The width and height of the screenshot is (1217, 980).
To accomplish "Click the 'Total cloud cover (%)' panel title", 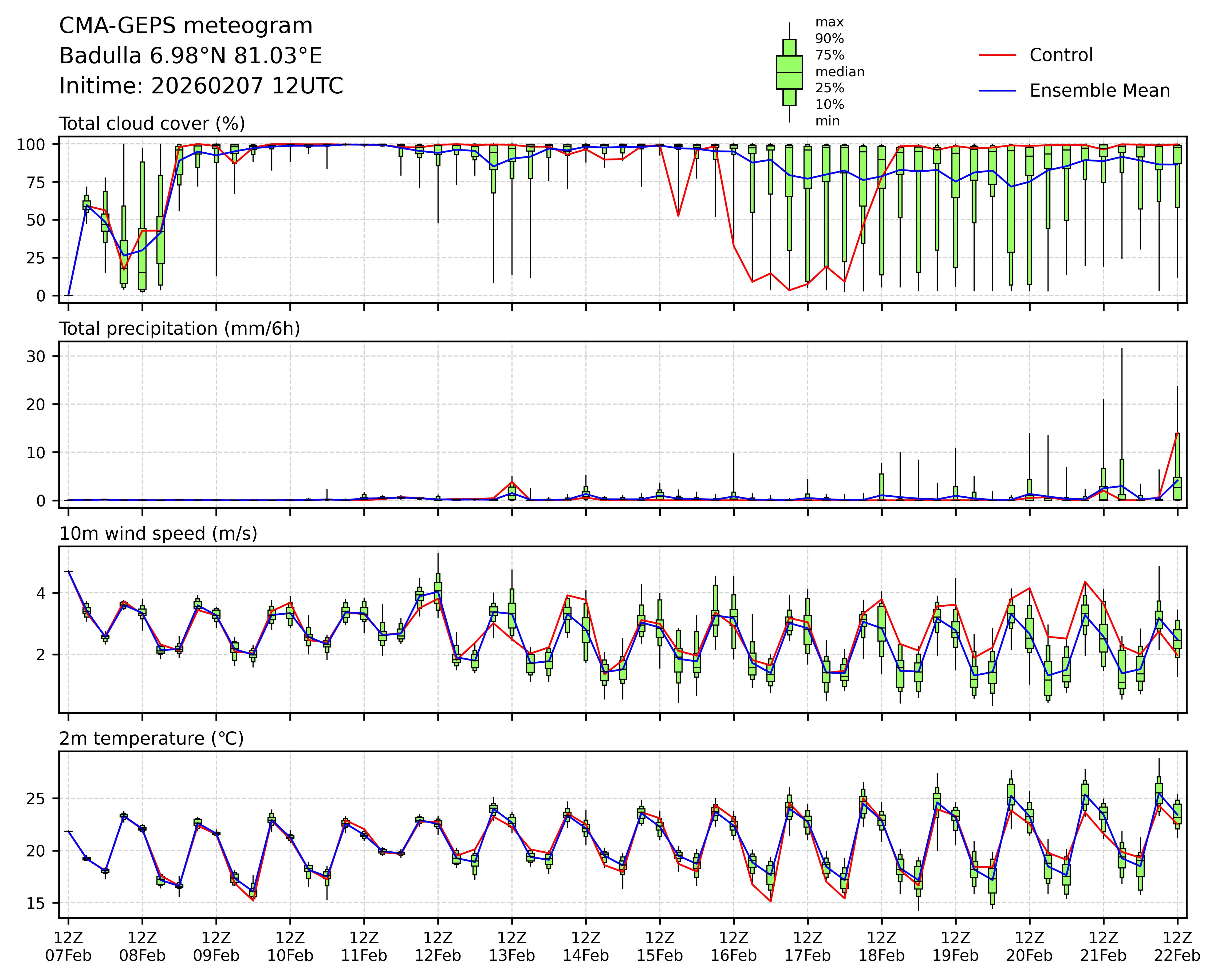I will point(152,124).
